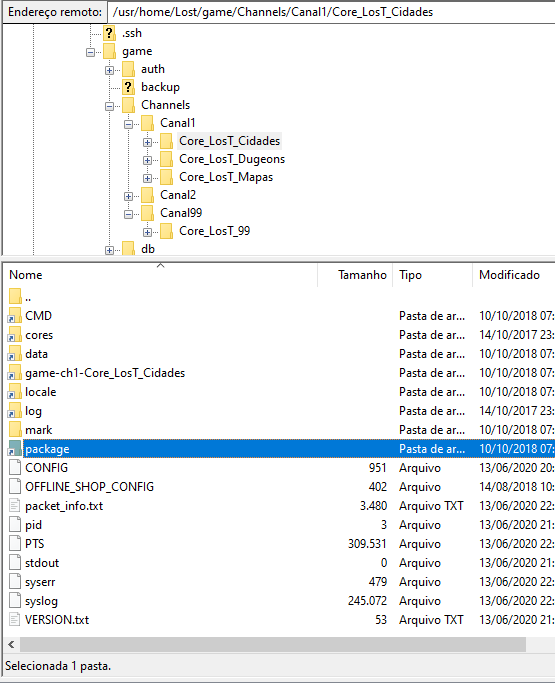
Task: Expand the Canal2 folder node
Action: pos(128,196)
